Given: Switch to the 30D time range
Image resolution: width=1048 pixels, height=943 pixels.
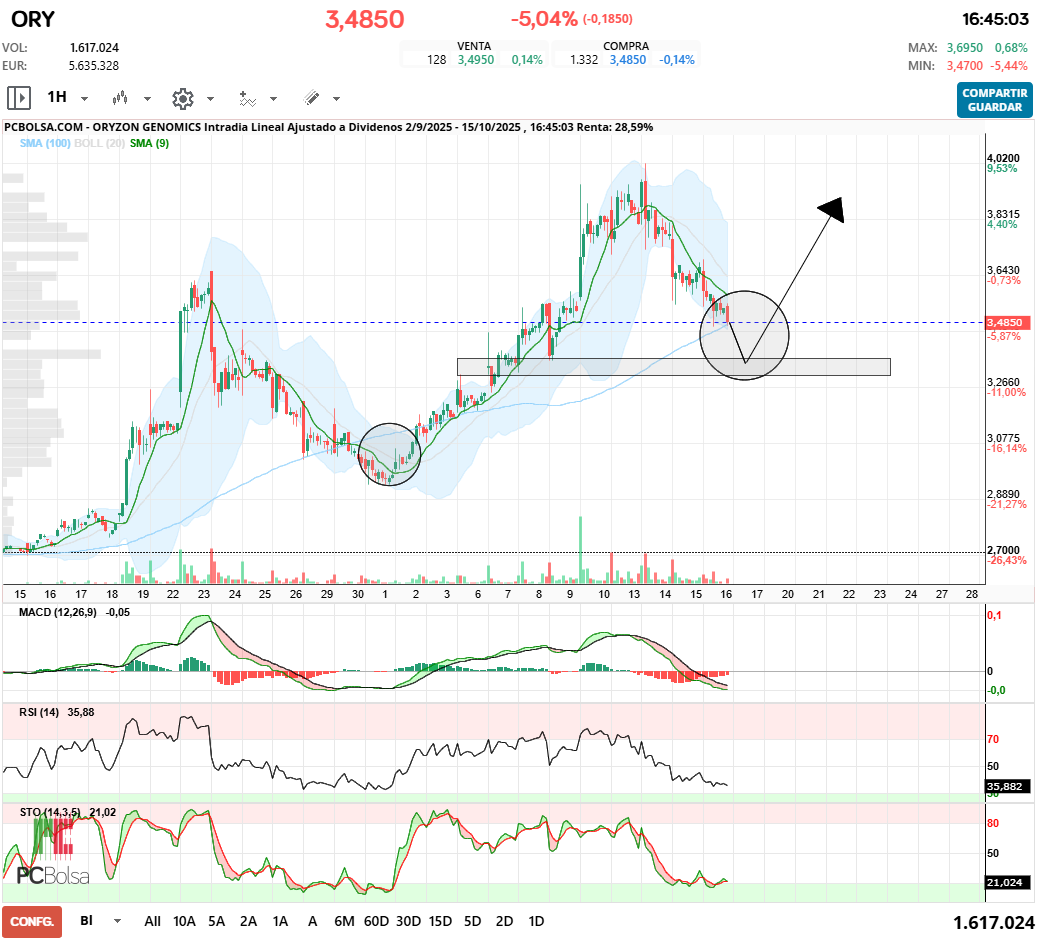Looking at the screenshot, I should point(408,921).
